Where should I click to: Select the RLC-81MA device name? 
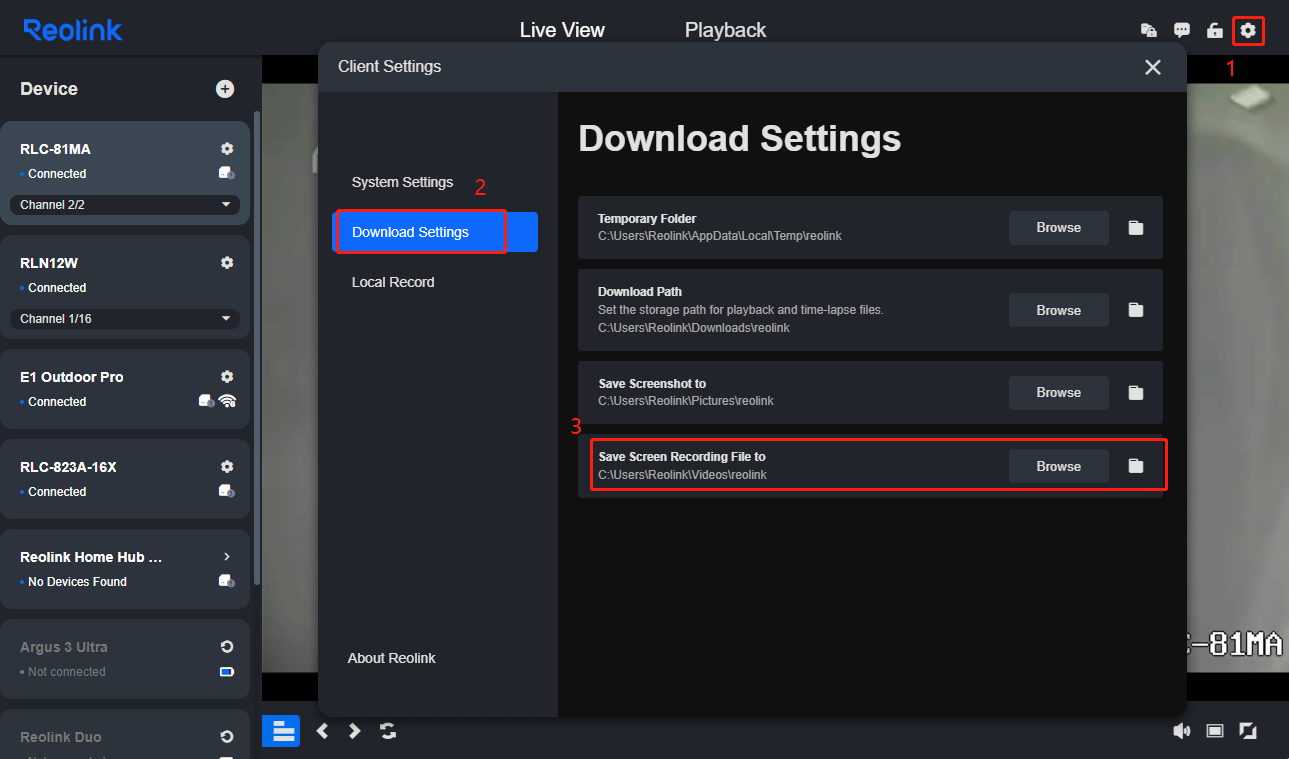click(55, 149)
